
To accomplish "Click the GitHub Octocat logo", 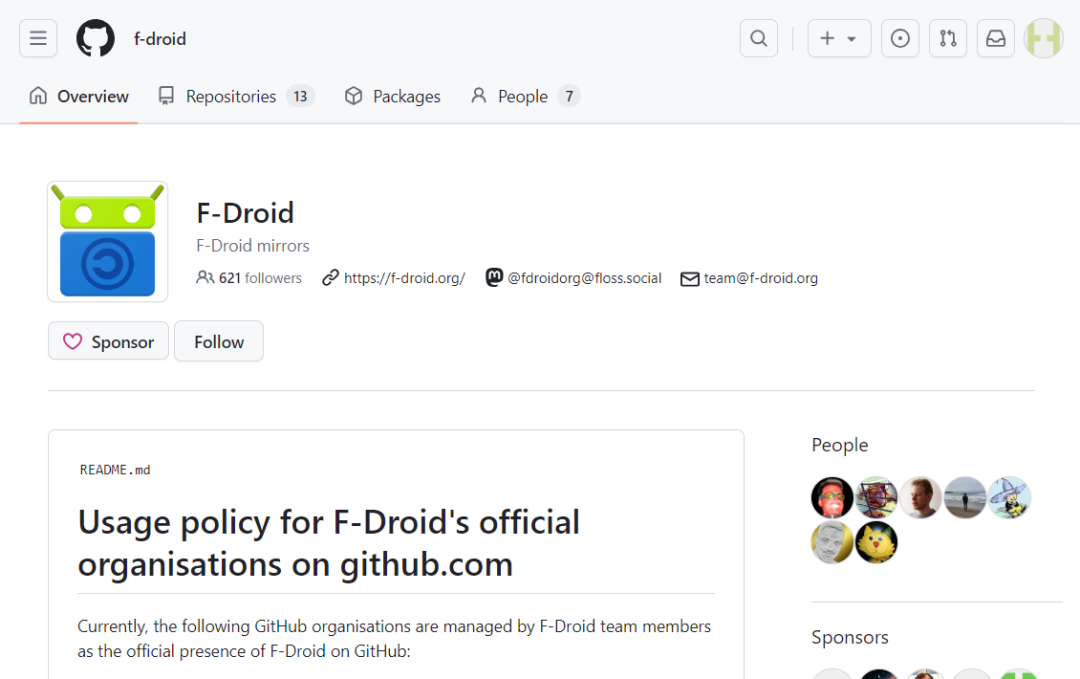I will pos(95,38).
